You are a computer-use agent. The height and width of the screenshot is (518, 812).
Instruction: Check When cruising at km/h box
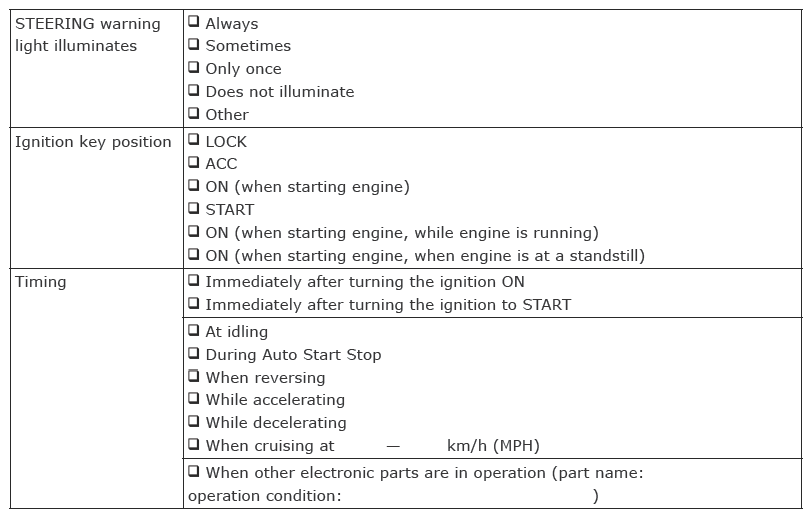pos(194,444)
